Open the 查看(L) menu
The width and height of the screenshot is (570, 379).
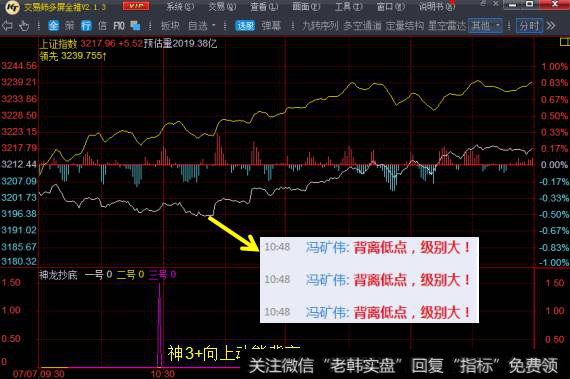(264, 7)
